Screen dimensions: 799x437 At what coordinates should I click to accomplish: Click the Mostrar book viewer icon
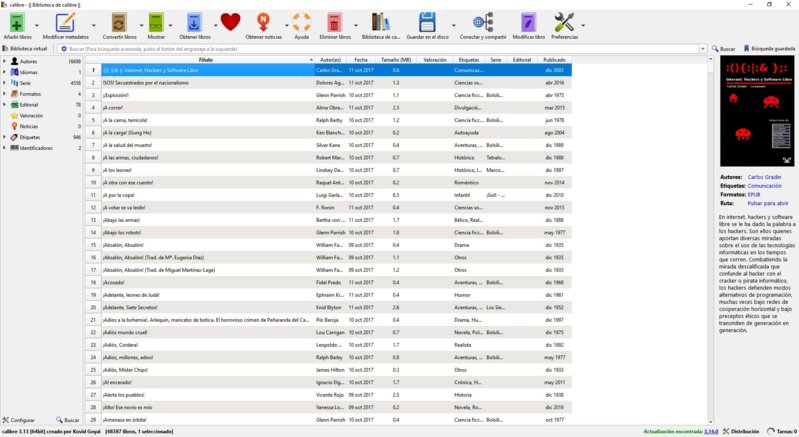[156, 22]
